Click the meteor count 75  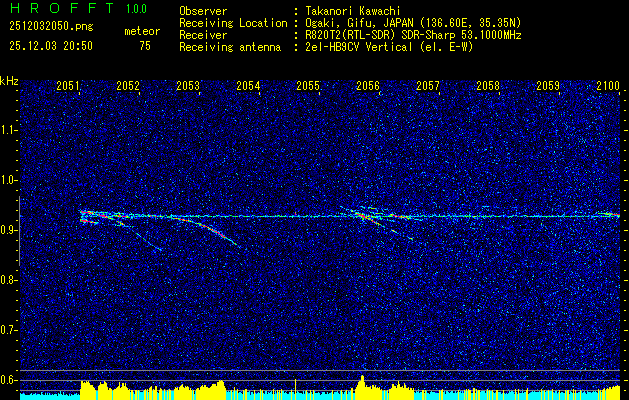click(145, 46)
